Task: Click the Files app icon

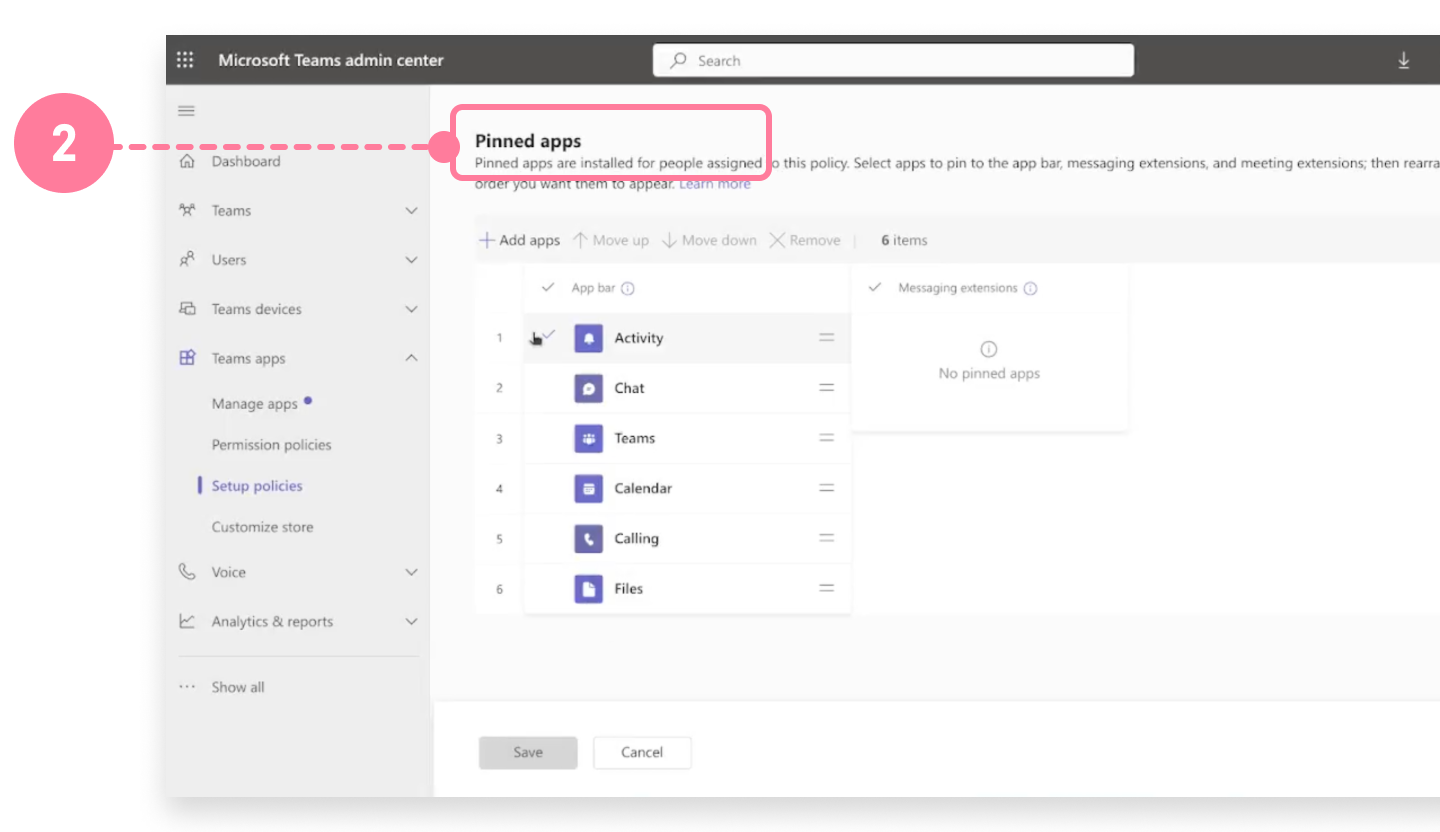Action: [x=588, y=588]
